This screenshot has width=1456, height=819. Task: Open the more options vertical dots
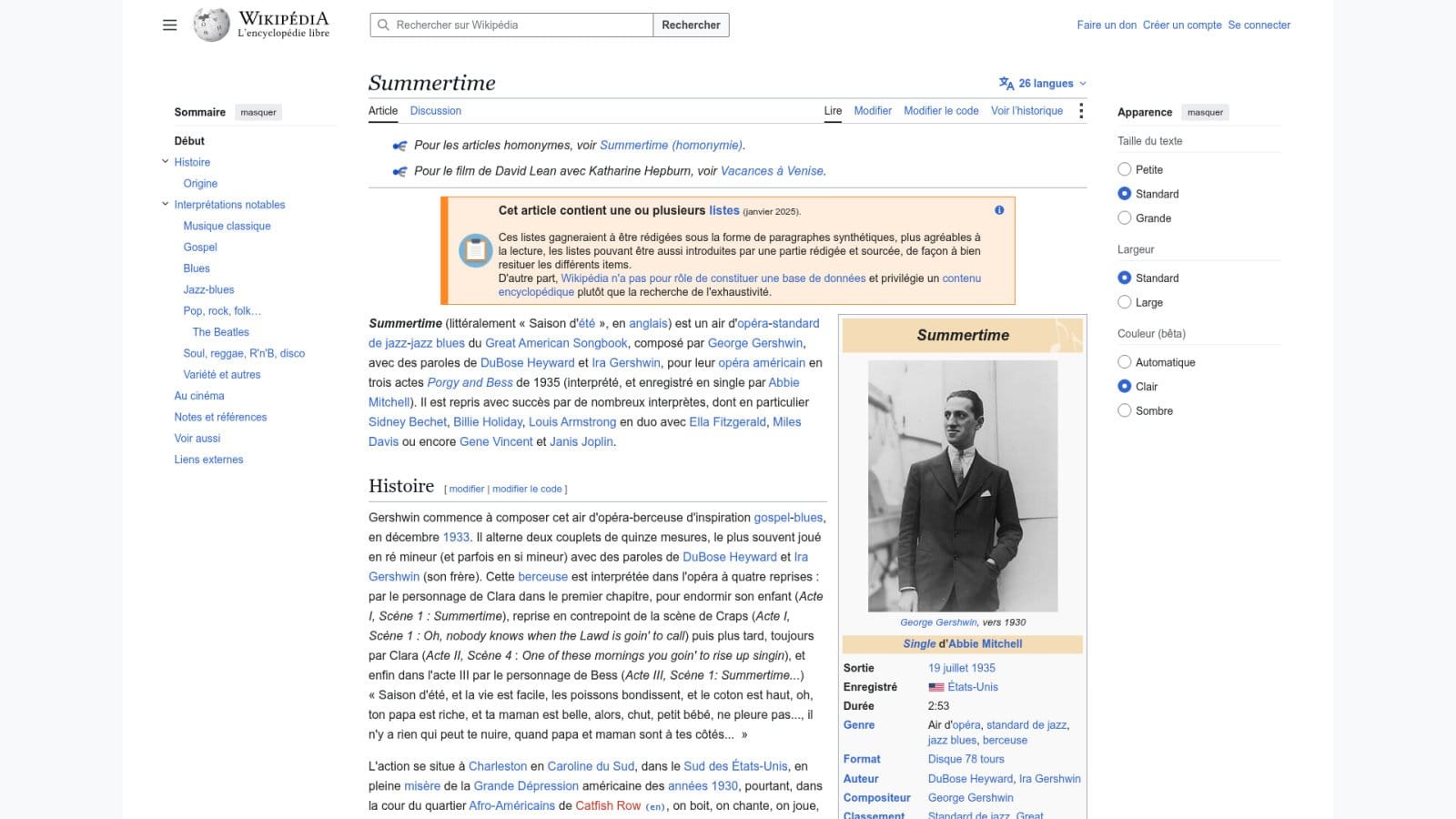coord(1081,111)
